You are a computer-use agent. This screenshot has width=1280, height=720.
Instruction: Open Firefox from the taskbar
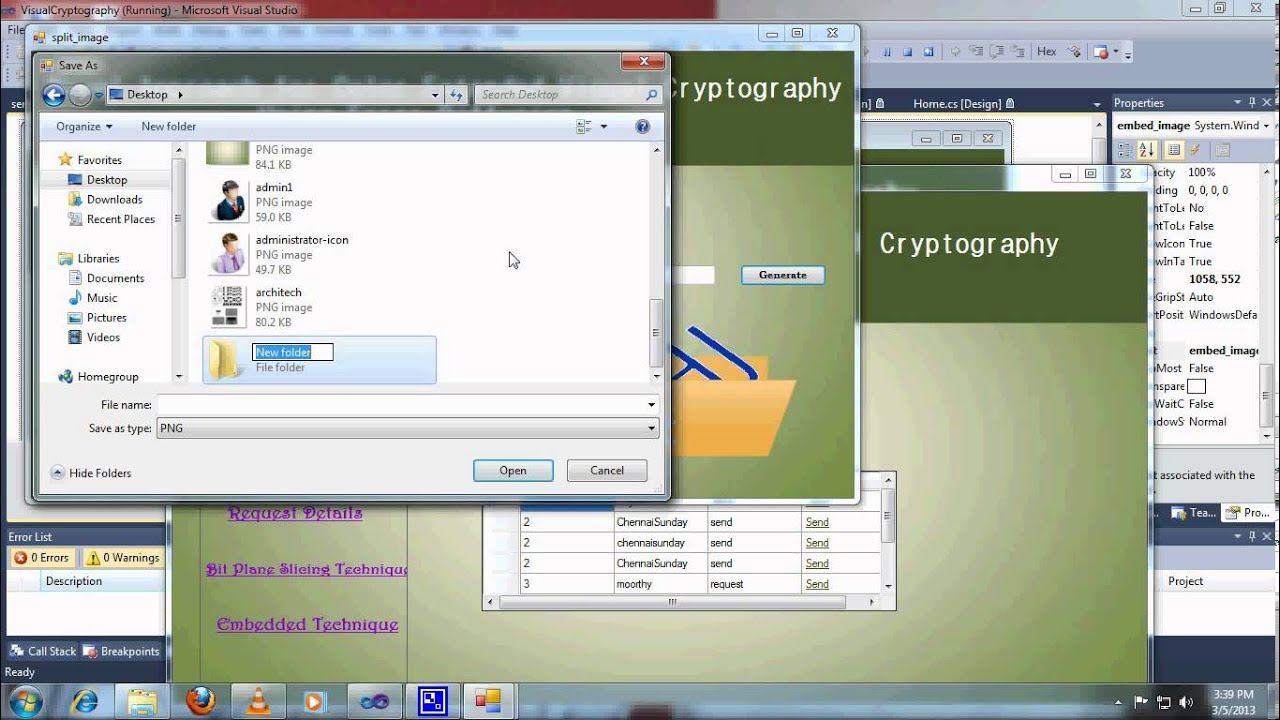[x=200, y=702]
